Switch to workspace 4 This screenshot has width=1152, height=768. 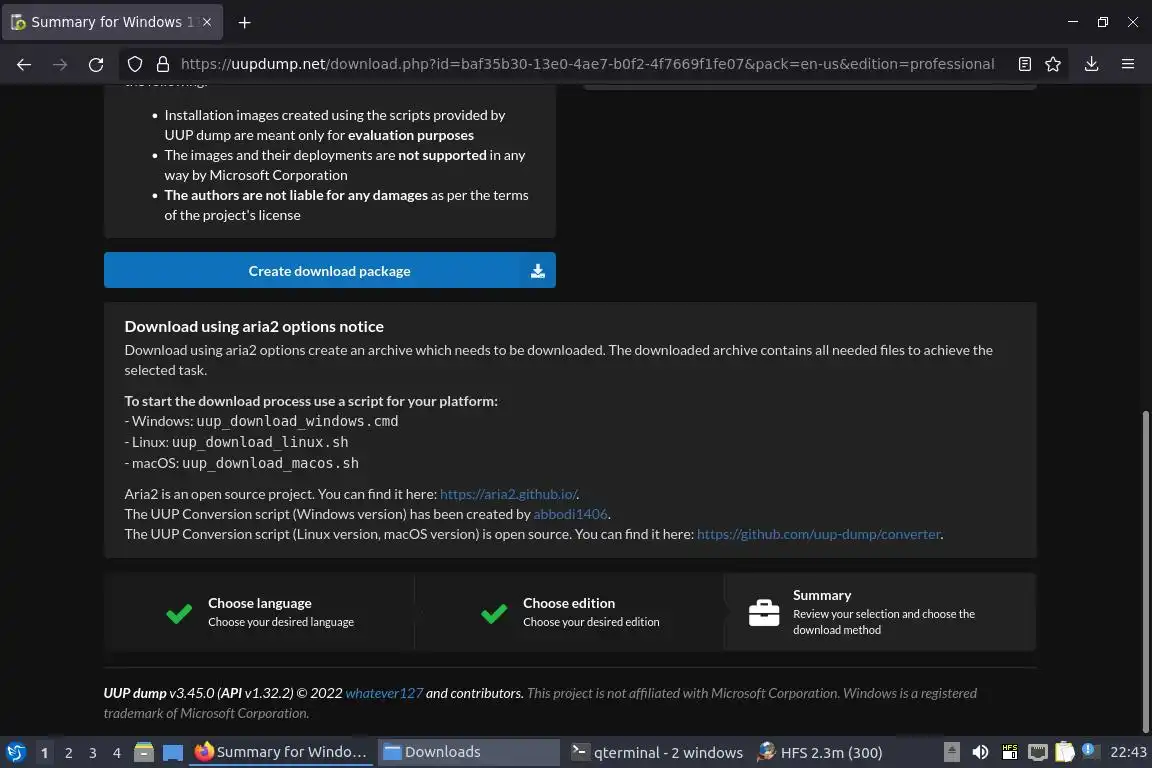(117, 753)
